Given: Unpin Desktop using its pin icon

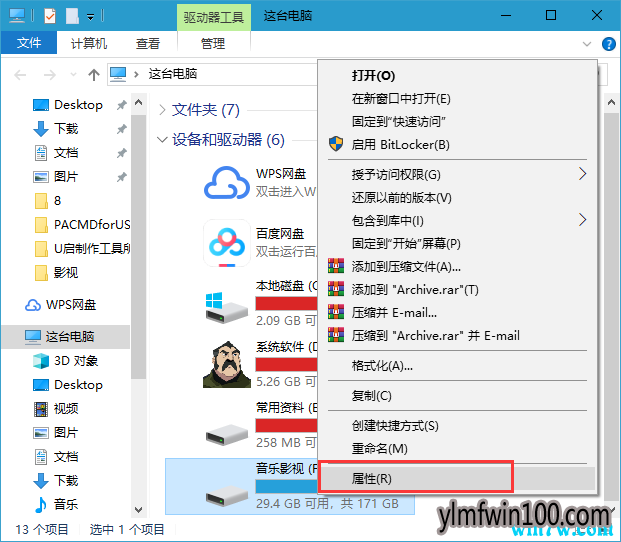Looking at the screenshot, I should [x=122, y=105].
